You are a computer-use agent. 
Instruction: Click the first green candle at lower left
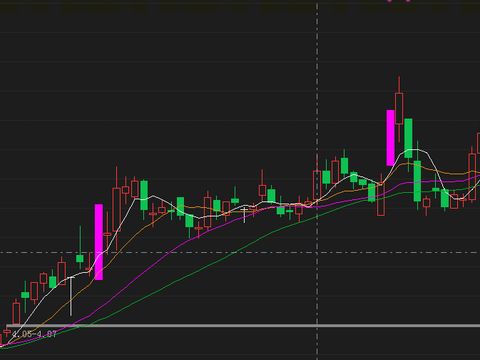(25, 295)
